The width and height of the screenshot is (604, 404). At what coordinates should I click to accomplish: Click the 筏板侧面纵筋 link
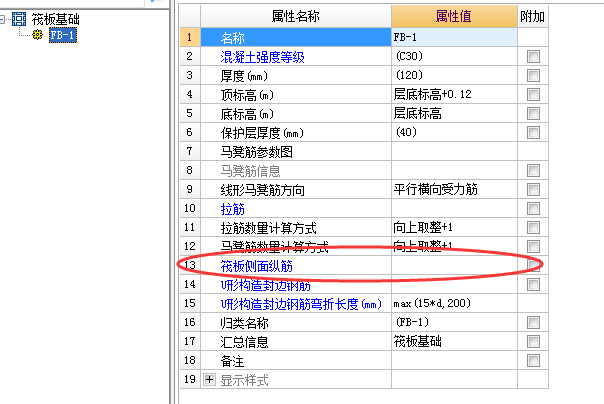257,266
